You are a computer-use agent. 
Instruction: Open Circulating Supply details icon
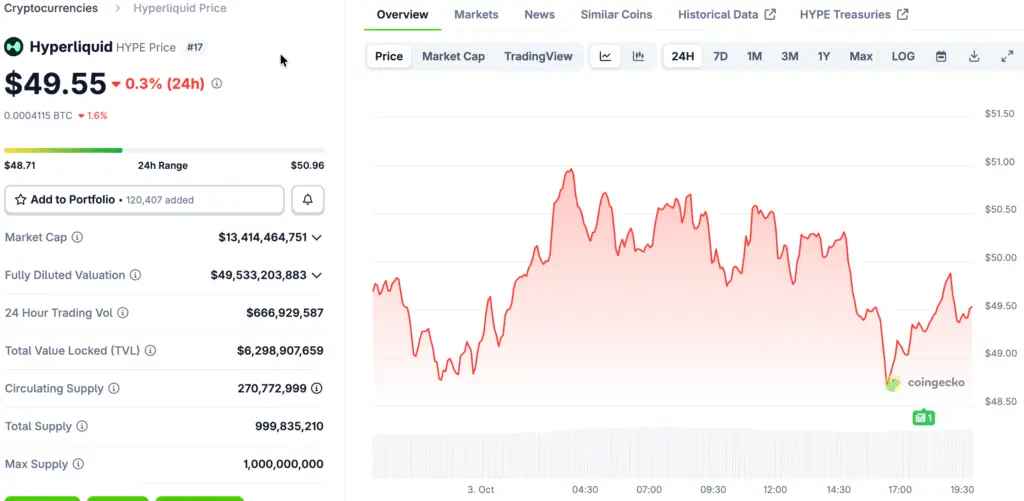click(x=317, y=388)
